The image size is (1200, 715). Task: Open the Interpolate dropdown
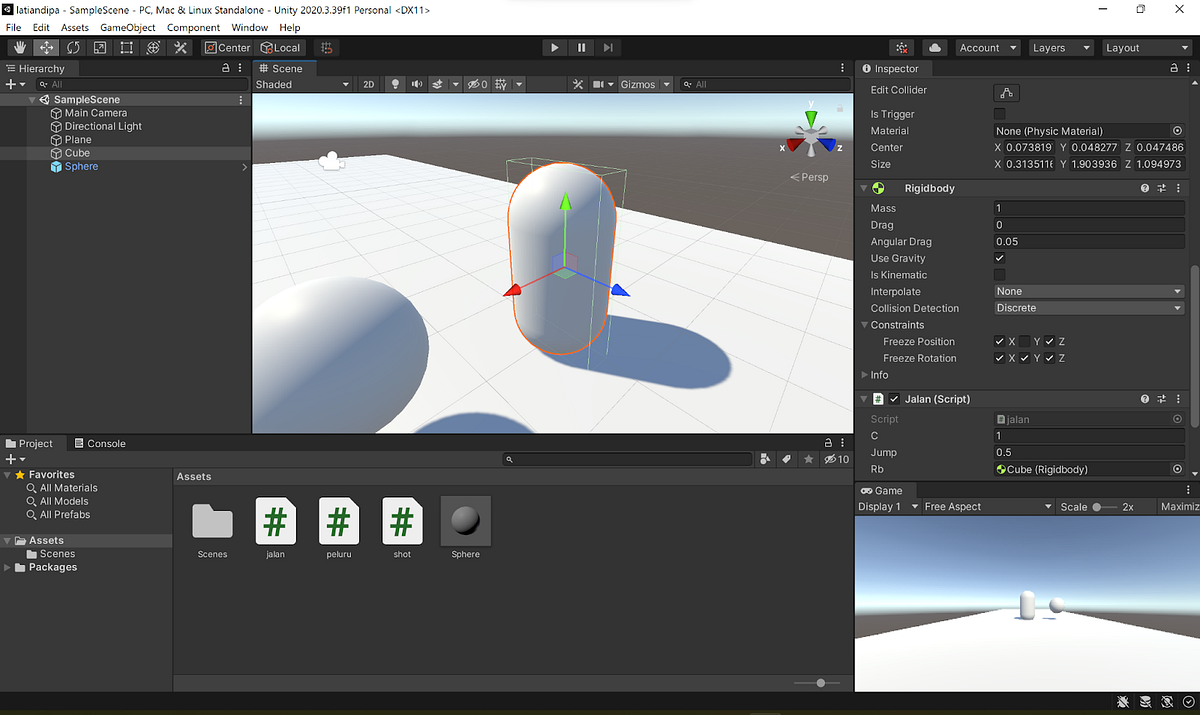[x=1088, y=291]
